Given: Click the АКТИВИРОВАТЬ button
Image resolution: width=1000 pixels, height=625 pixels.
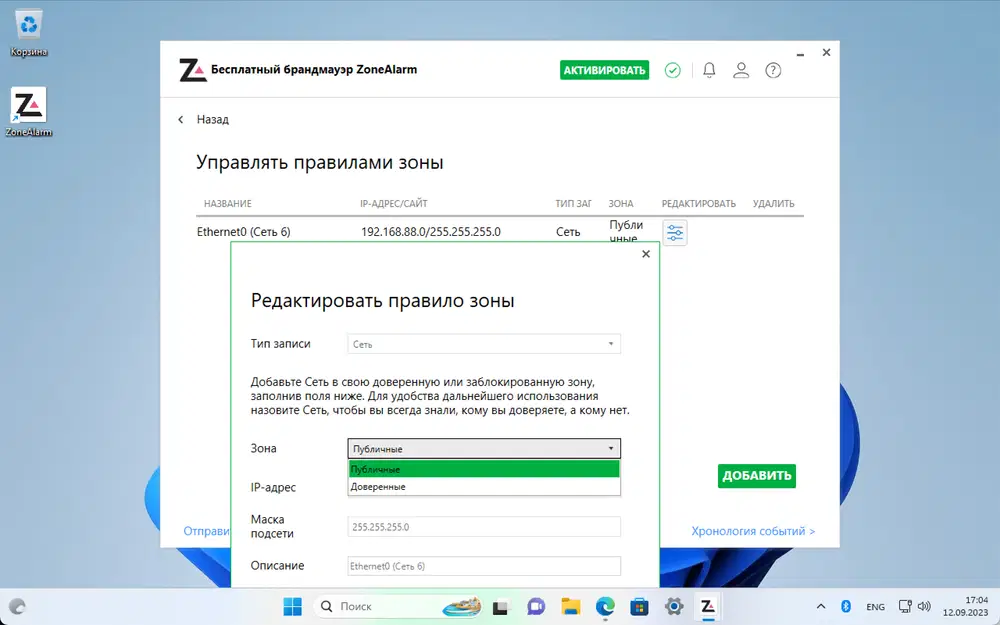Looking at the screenshot, I should (x=605, y=70).
